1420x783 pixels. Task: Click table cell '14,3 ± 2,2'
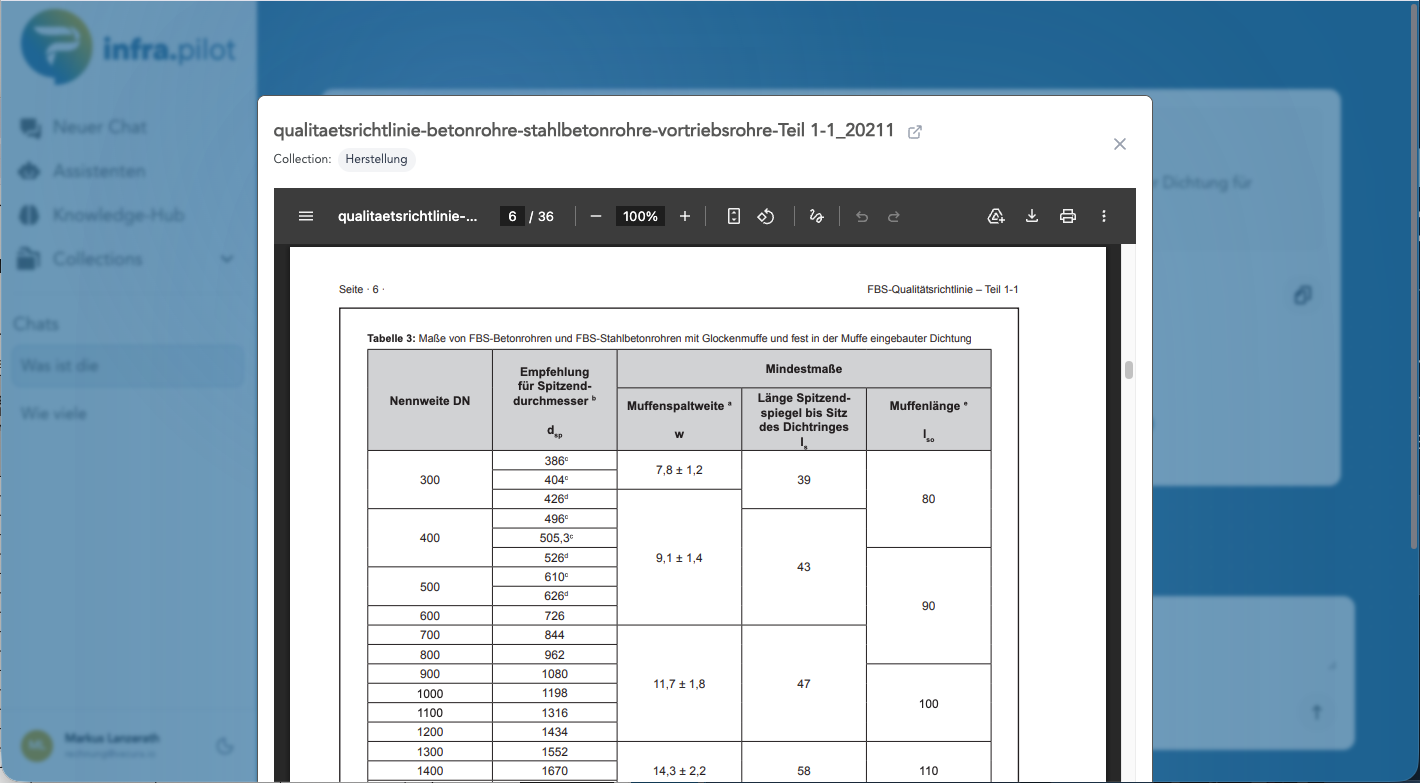point(679,771)
